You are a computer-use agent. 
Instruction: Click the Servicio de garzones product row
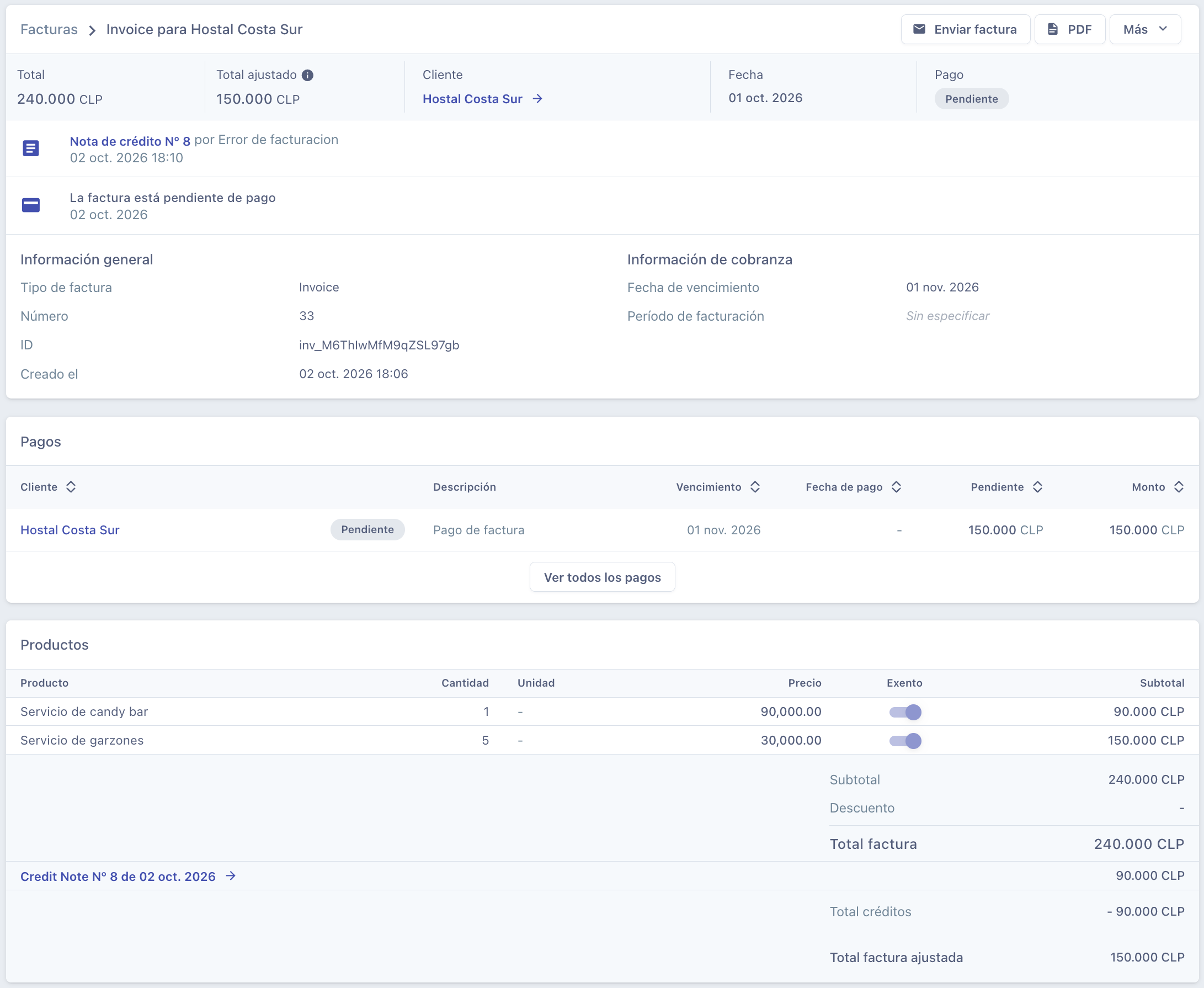point(602,740)
